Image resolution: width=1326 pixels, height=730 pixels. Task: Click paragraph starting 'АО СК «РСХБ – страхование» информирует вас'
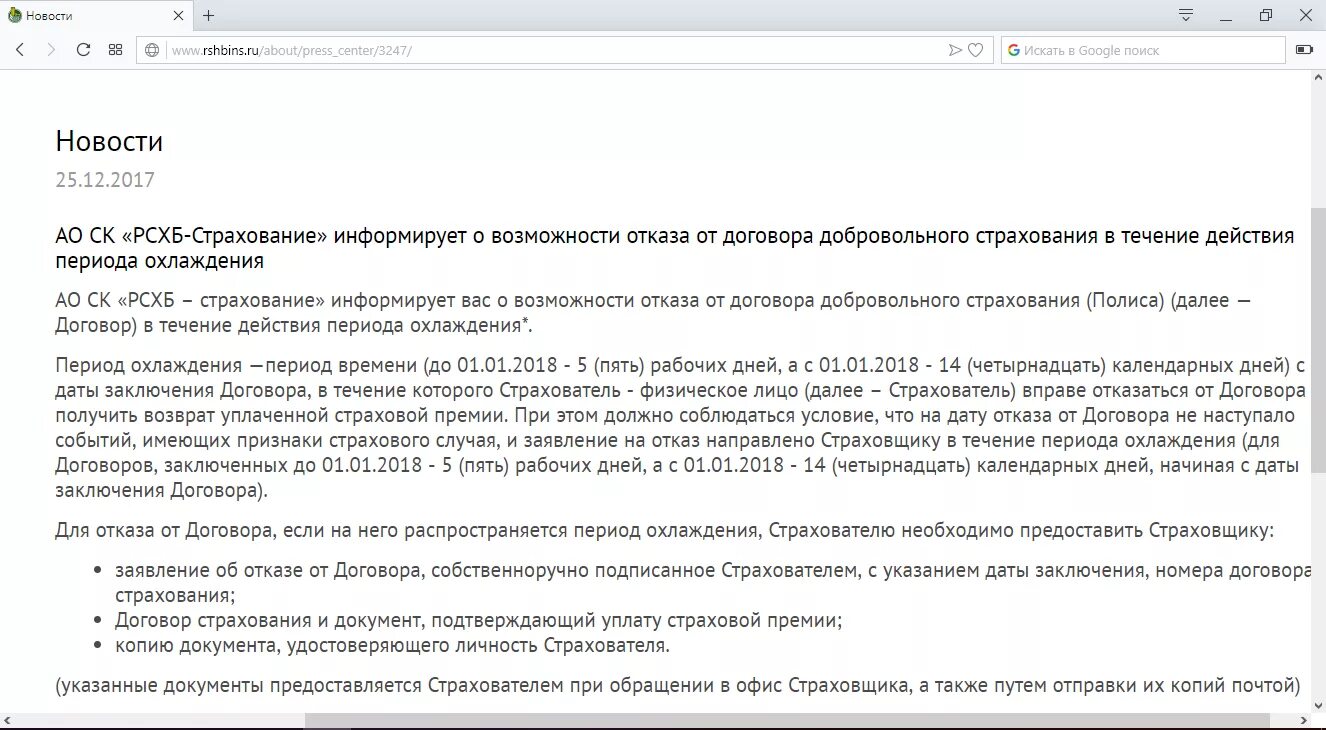[653, 313]
